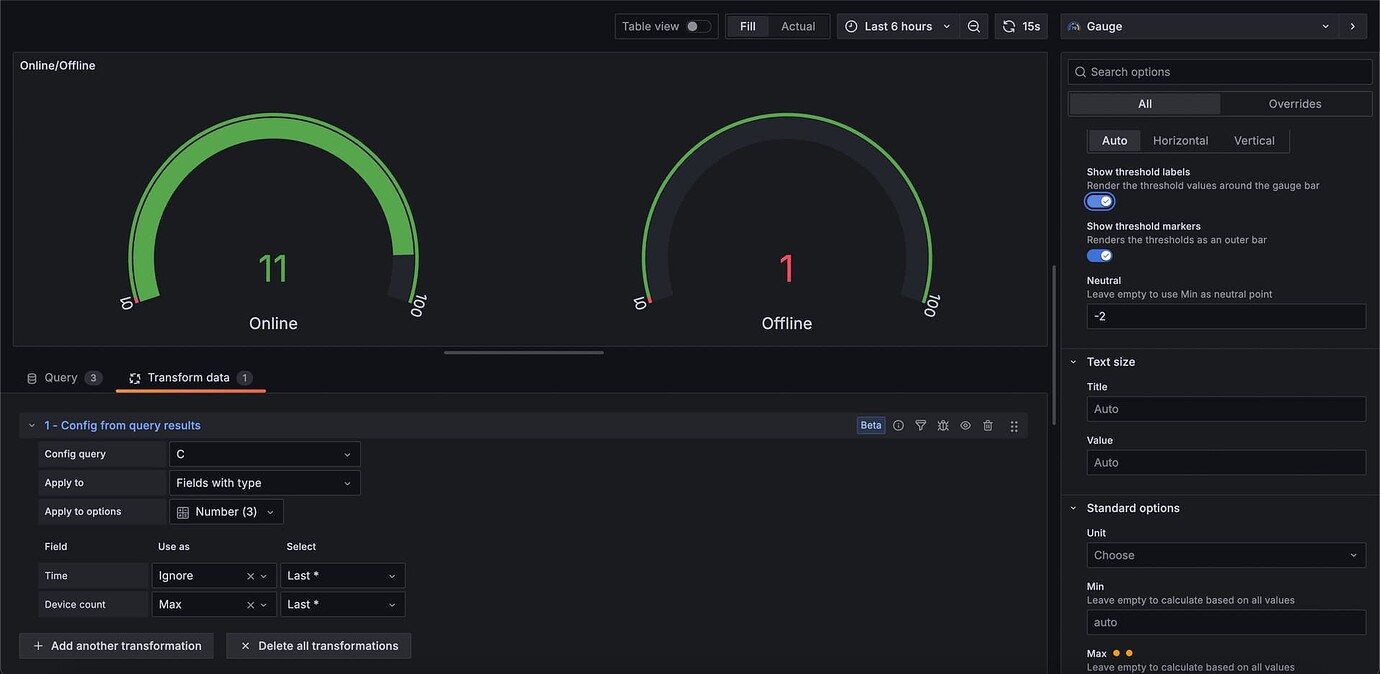Screen dimensions: 1380x674
Task: Click the refresh dashboard icon
Action: (x=1008, y=25)
